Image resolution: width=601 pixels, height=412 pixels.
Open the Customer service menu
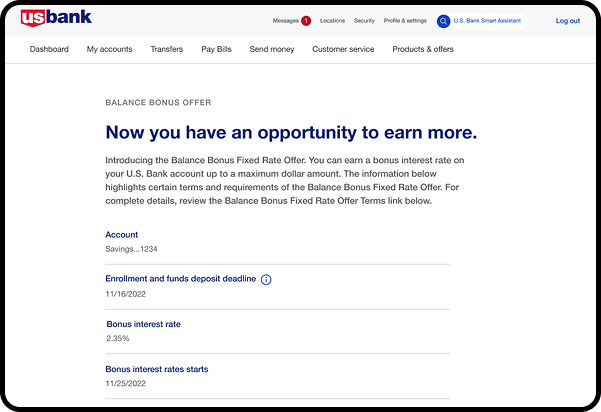point(342,49)
